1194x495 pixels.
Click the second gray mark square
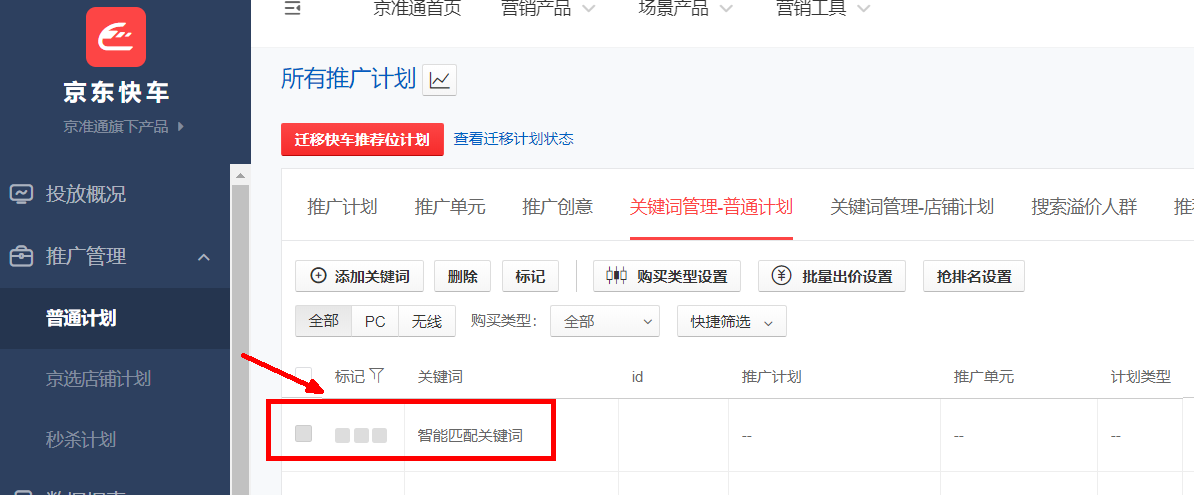361,436
